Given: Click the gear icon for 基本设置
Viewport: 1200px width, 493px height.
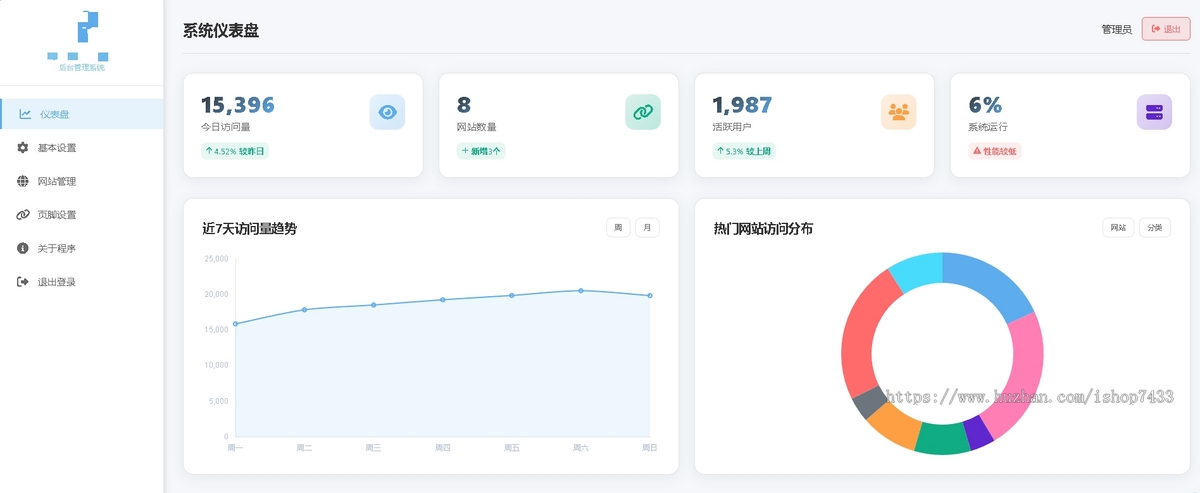Looking at the screenshot, I should point(23,148).
